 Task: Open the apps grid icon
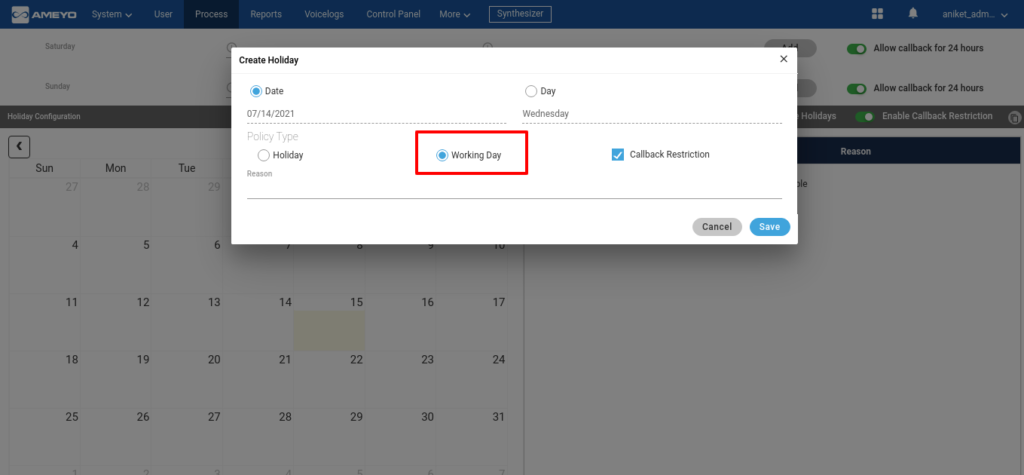[x=878, y=14]
